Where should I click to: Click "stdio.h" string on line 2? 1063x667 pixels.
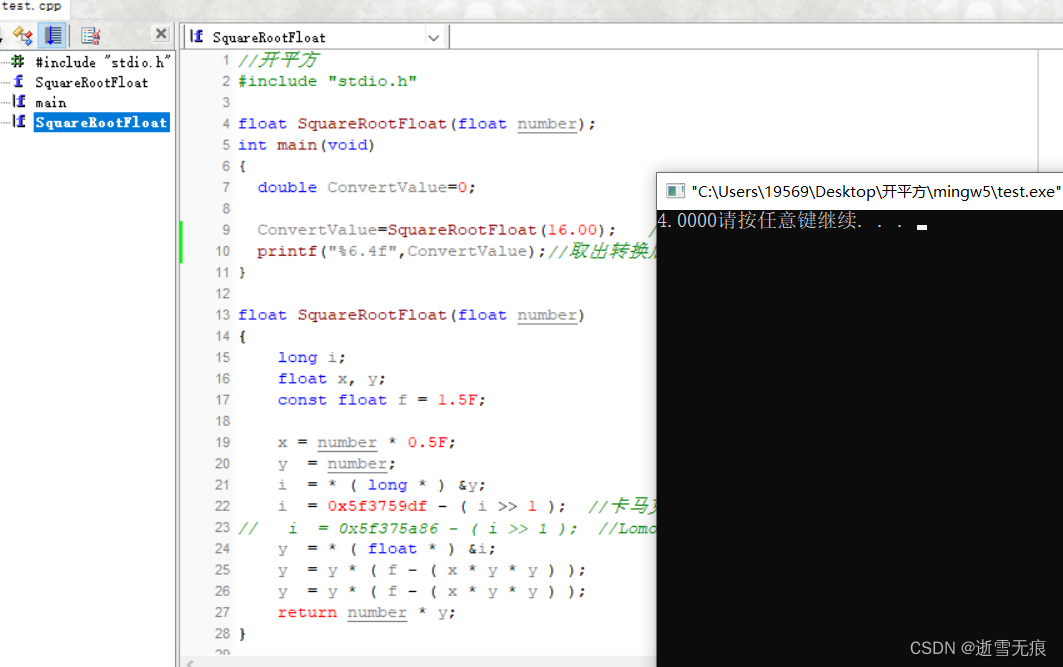372,81
